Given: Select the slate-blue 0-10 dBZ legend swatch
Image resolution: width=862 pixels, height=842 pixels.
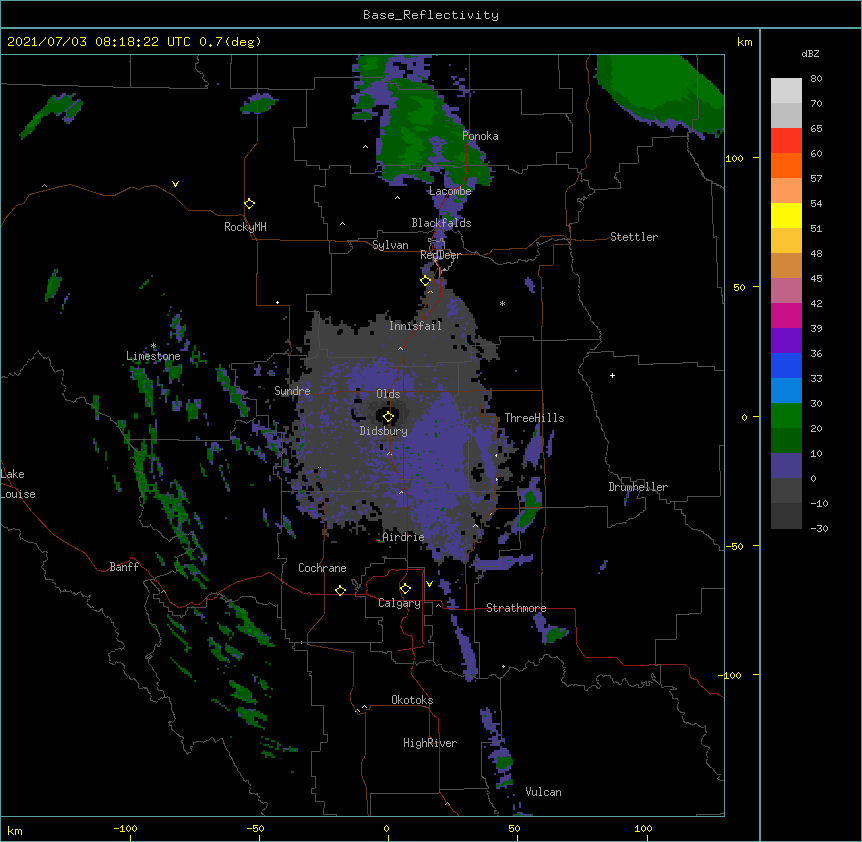Looking at the screenshot, I should 786,466.
